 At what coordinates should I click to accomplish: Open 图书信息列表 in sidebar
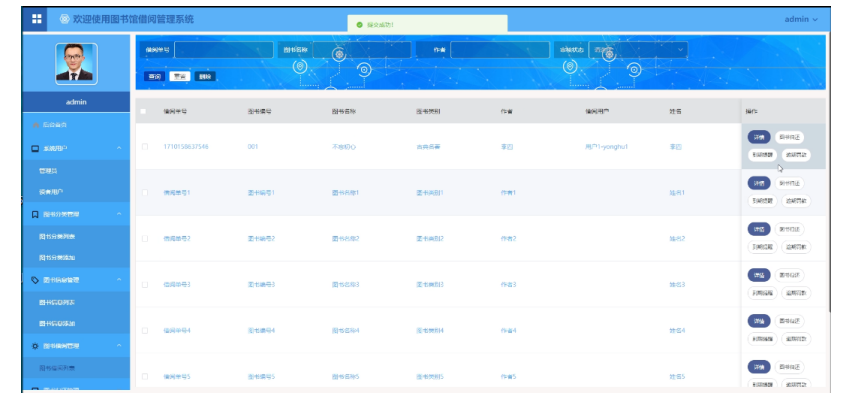pyautogui.click(x=76, y=303)
